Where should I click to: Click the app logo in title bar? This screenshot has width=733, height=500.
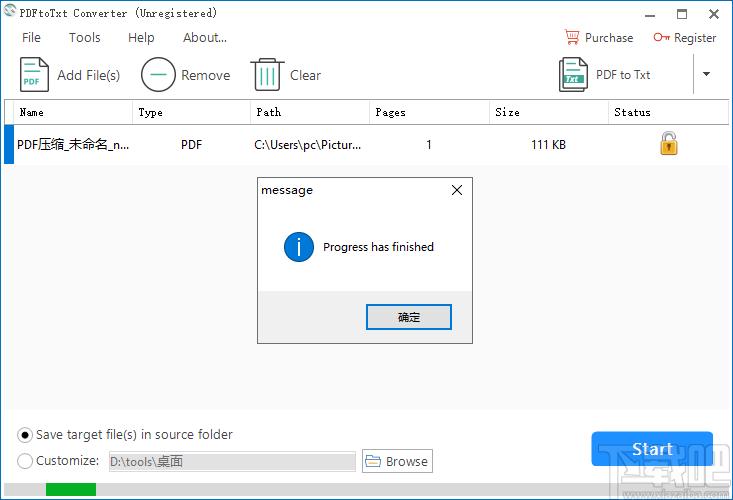(x=9, y=10)
